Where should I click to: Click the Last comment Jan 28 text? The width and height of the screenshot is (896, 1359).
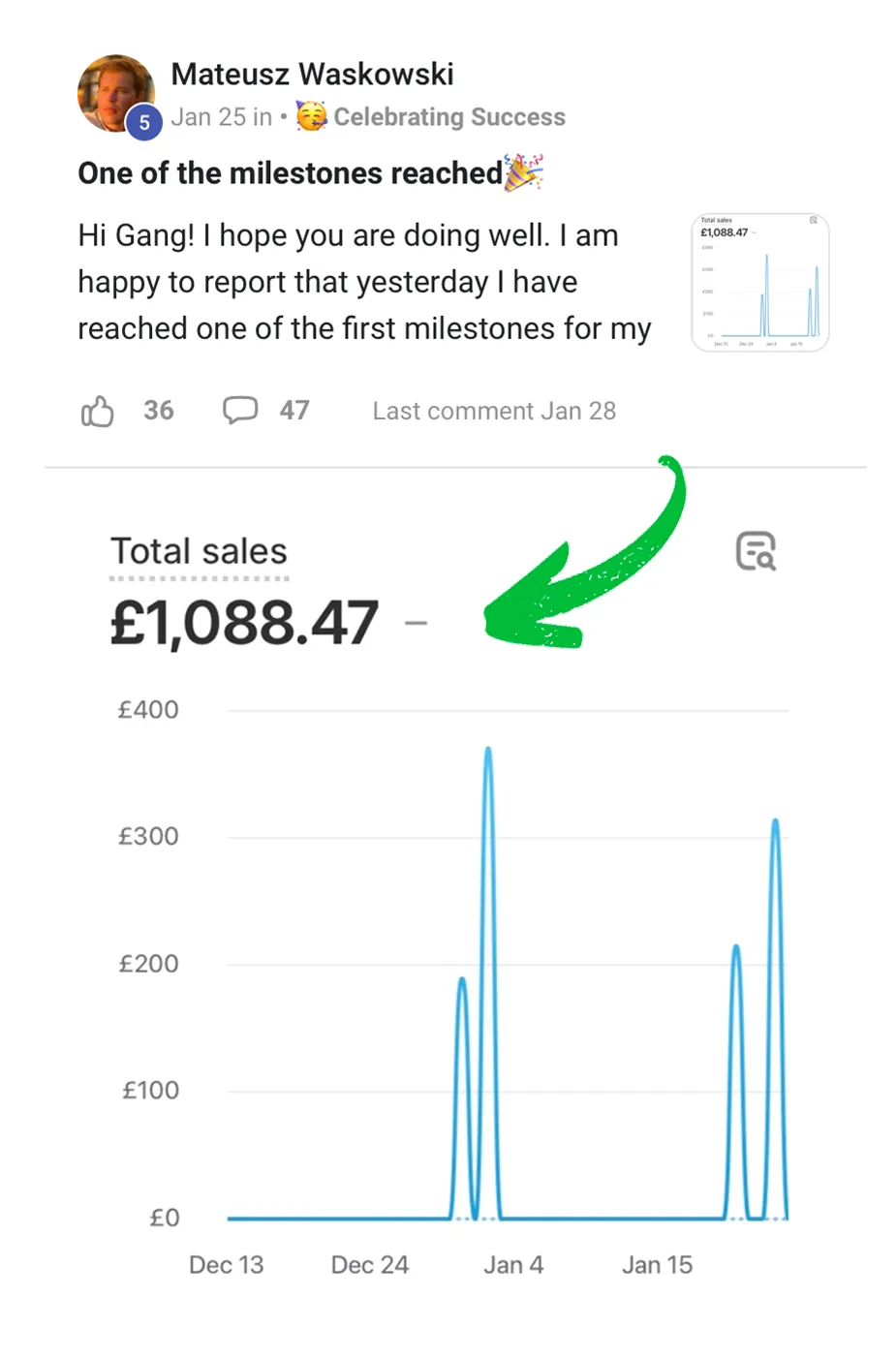point(494,411)
